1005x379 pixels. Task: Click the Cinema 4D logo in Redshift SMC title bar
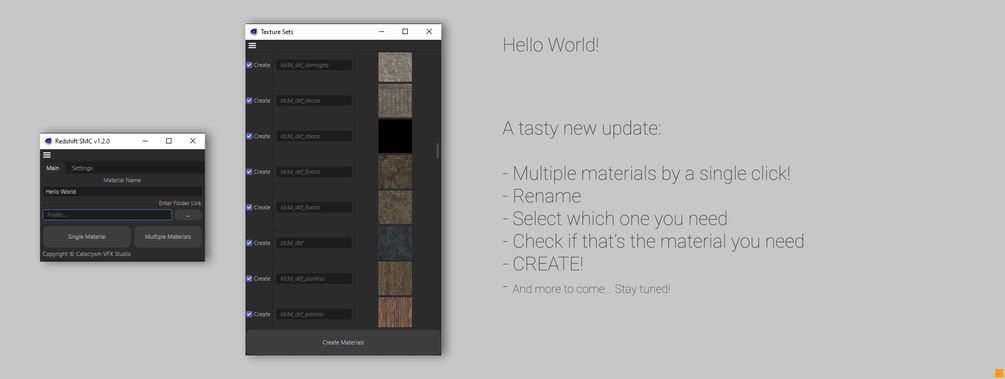(x=48, y=141)
